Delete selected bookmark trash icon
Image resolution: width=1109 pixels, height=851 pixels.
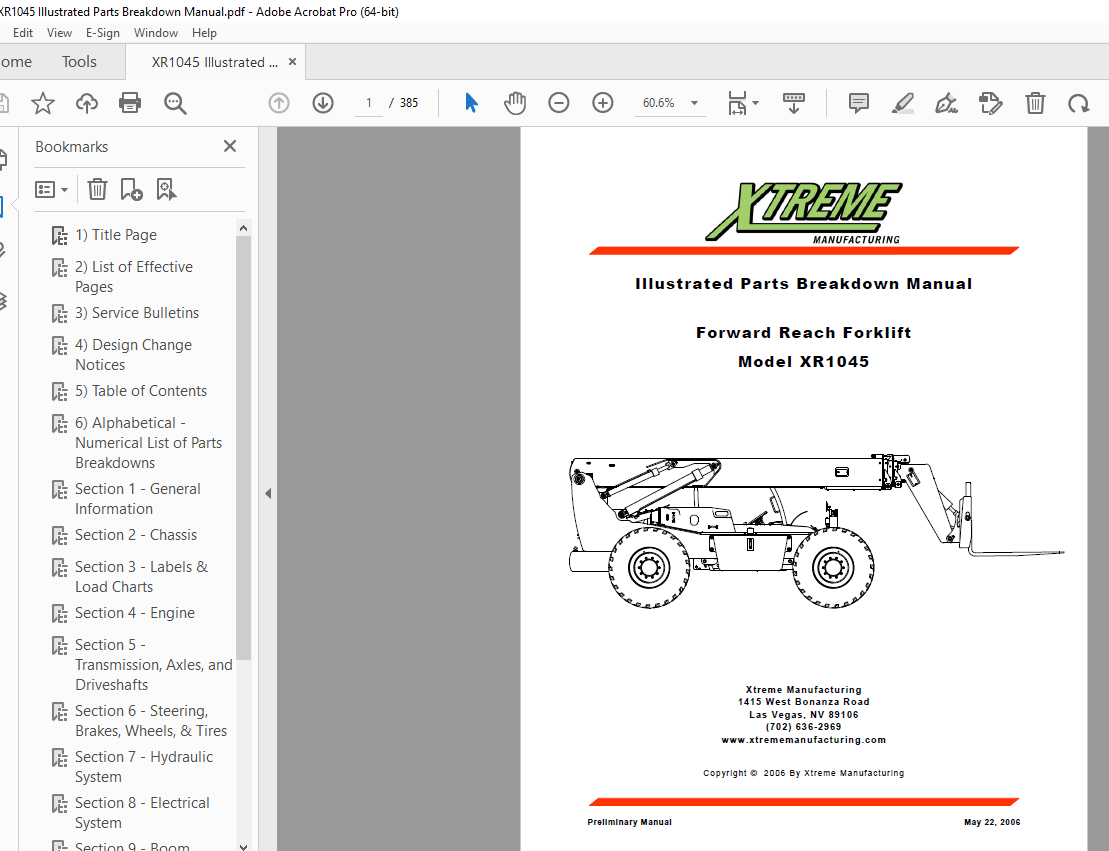pos(97,190)
